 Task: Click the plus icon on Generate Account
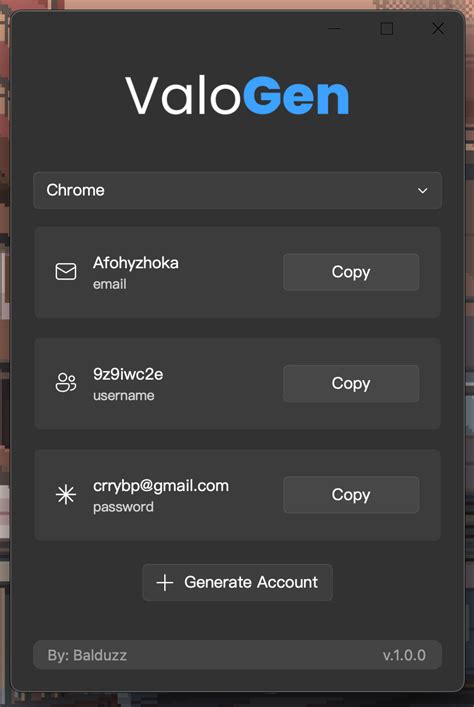(x=165, y=583)
